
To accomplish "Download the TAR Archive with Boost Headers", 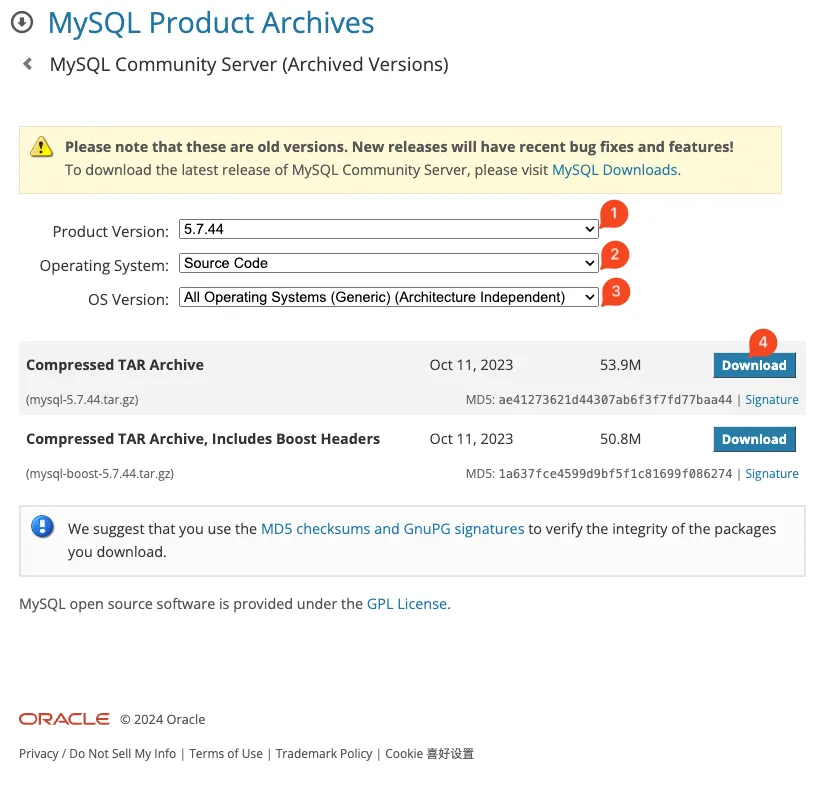I will [x=754, y=439].
